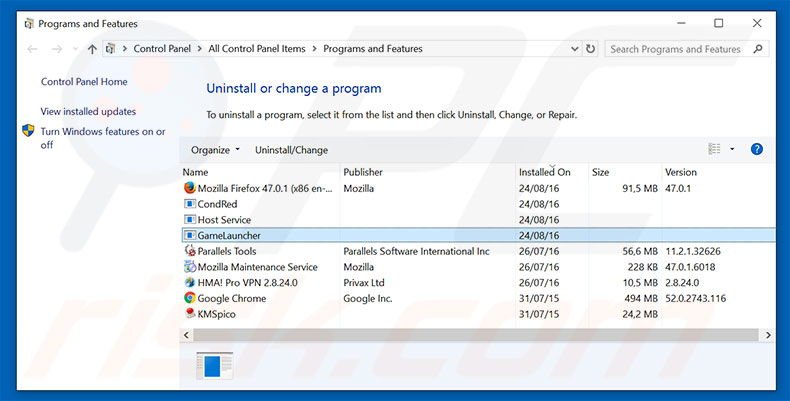Image resolution: width=790 pixels, height=401 pixels.
Task: Click the horizontal scrollbar right arrow
Action: pos(768,335)
